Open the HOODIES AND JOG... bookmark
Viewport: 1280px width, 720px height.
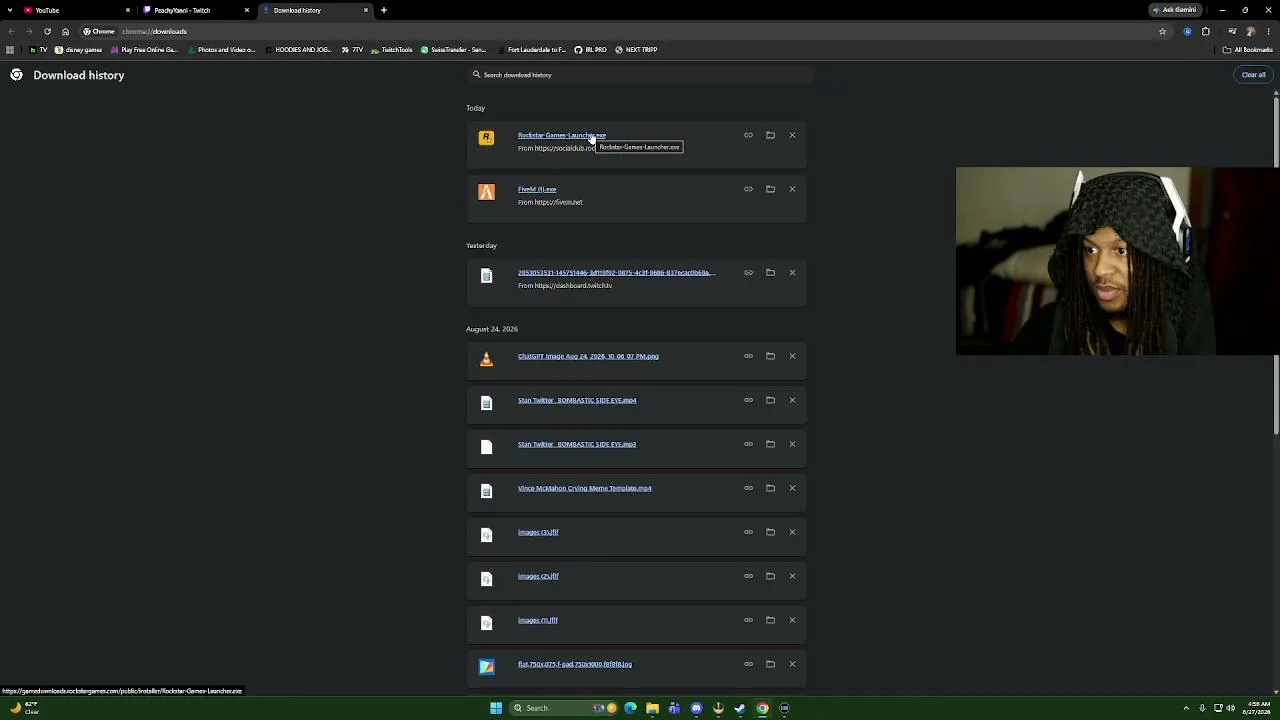point(298,49)
